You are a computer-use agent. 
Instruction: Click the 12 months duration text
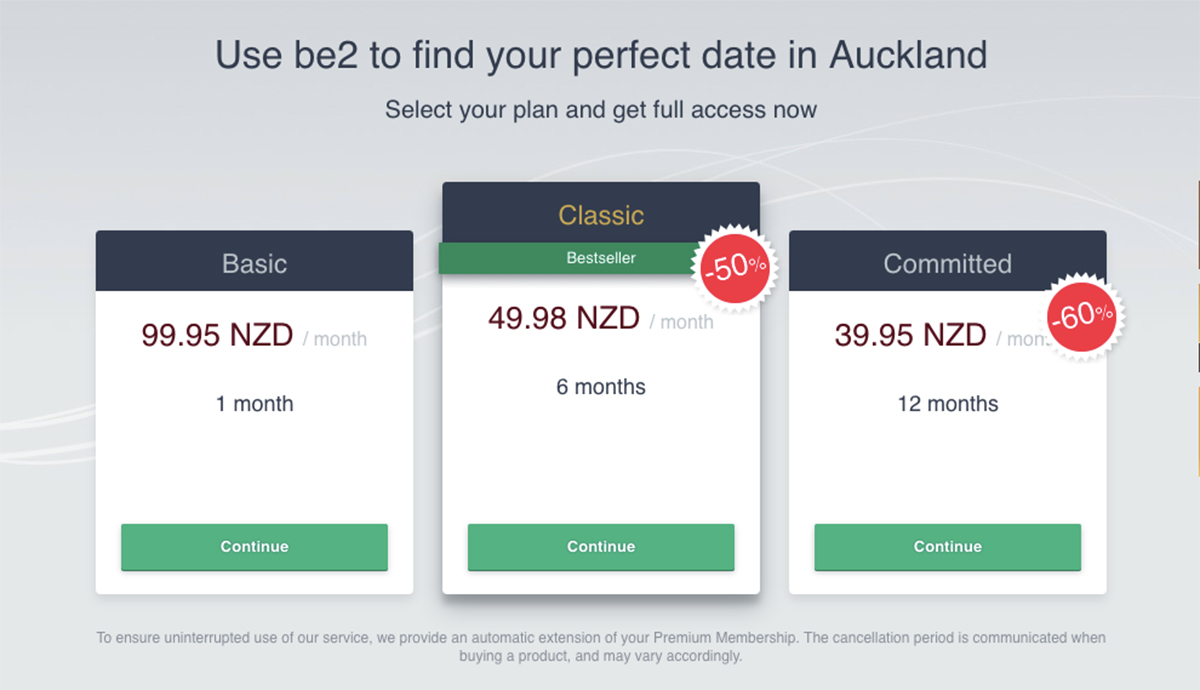point(947,404)
